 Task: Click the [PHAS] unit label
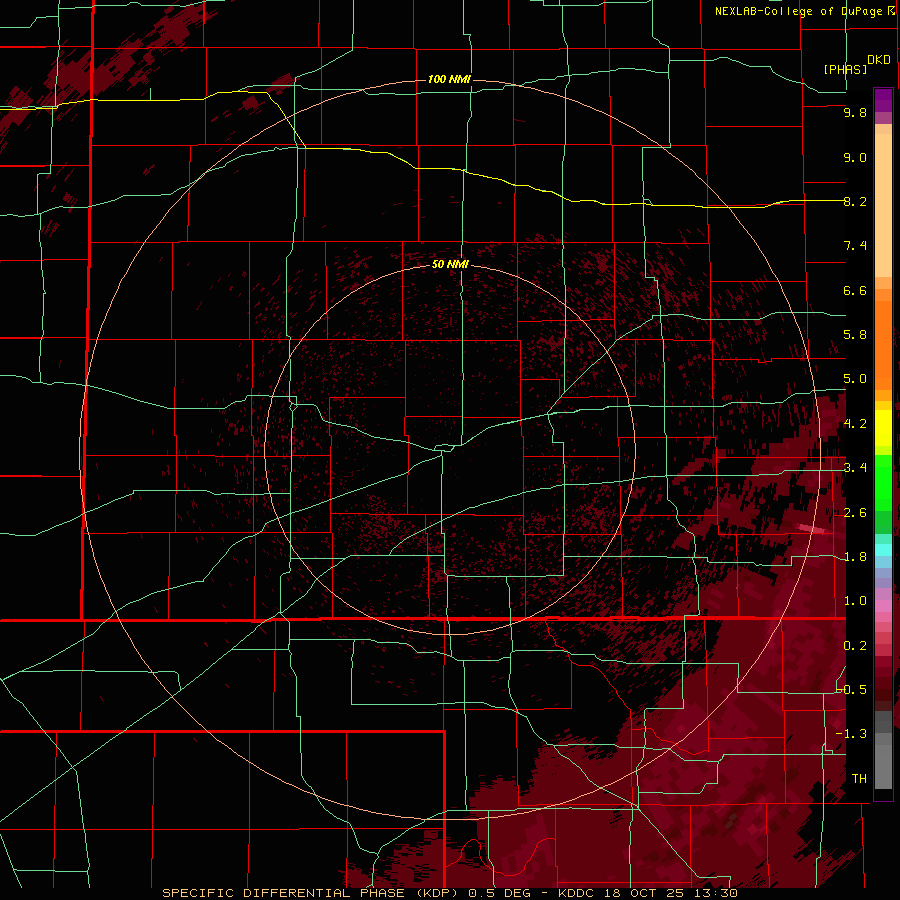845,69
